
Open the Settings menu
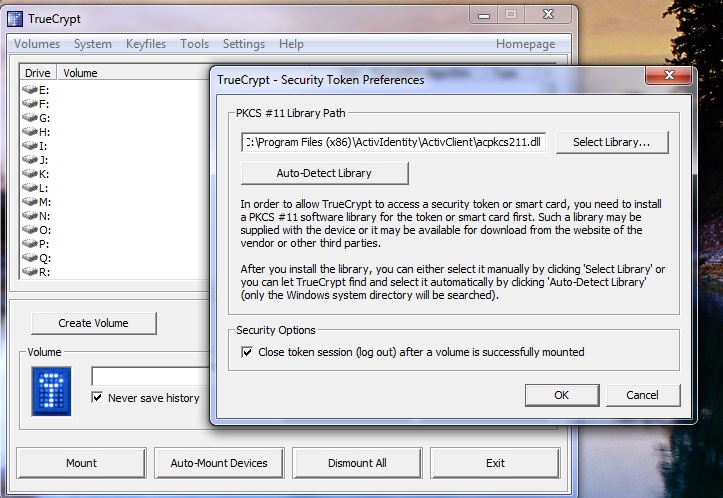pyautogui.click(x=243, y=44)
